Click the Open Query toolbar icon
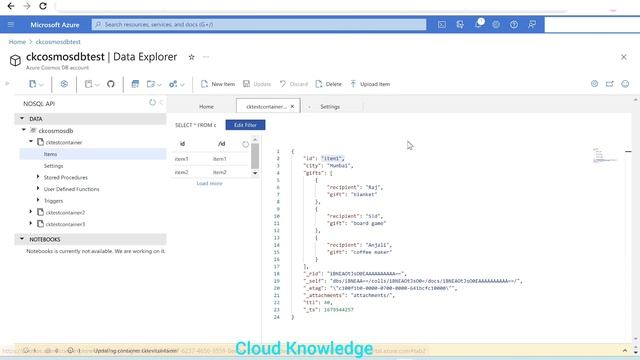This screenshot has width=640, height=360. (x=135, y=84)
